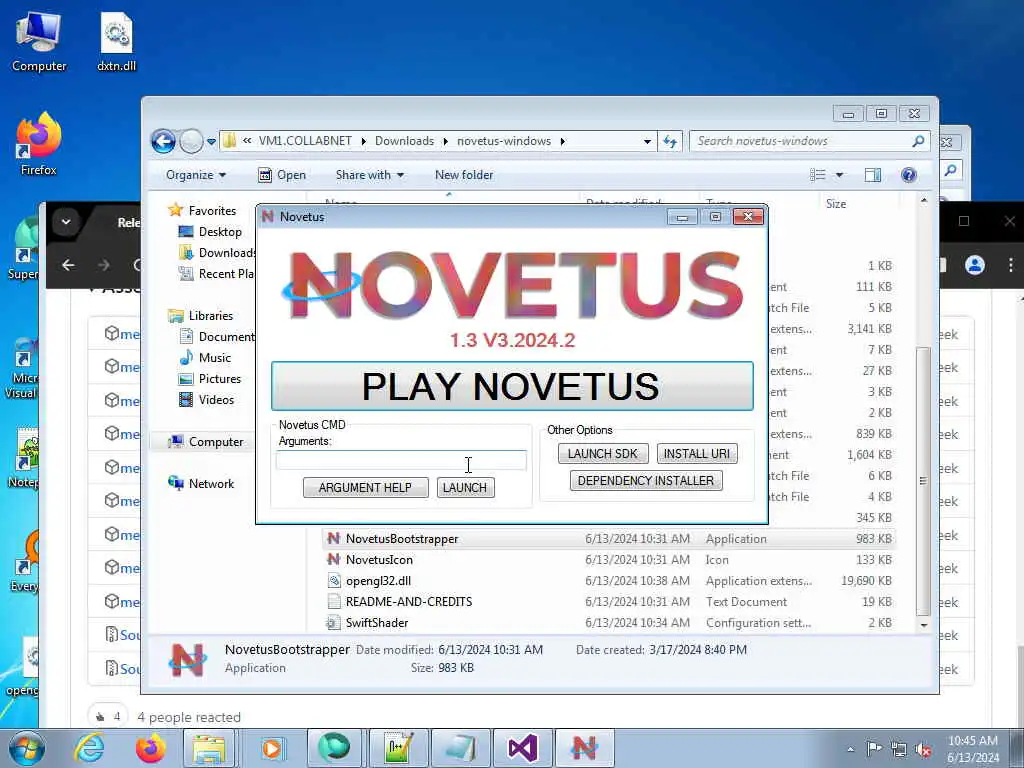Viewport: 1024px width, 768px height.
Task: Select the NovetusBootstrapper file
Action: click(x=402, y=539)
